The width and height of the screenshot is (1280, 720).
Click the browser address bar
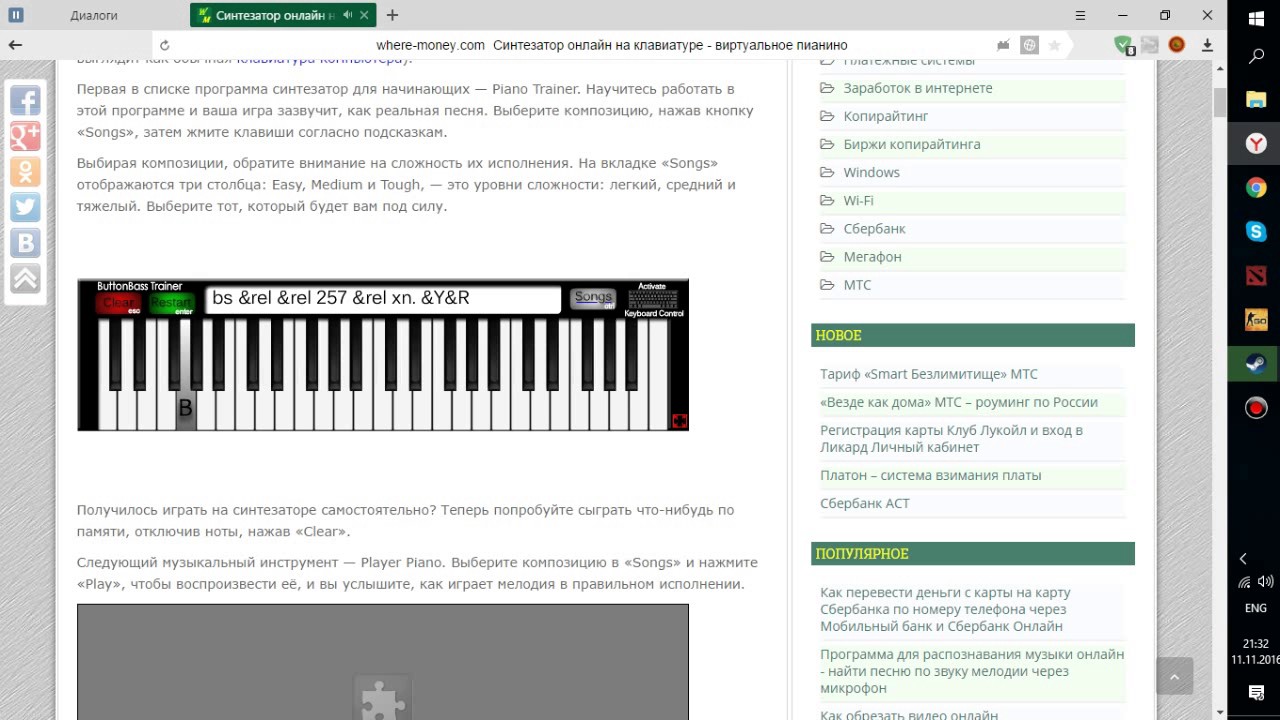click(x=612, y=45)
